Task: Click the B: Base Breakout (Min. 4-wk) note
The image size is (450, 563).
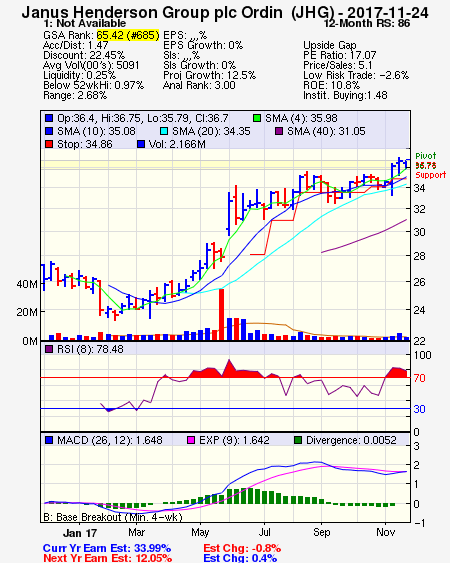Action: (113, 517)
